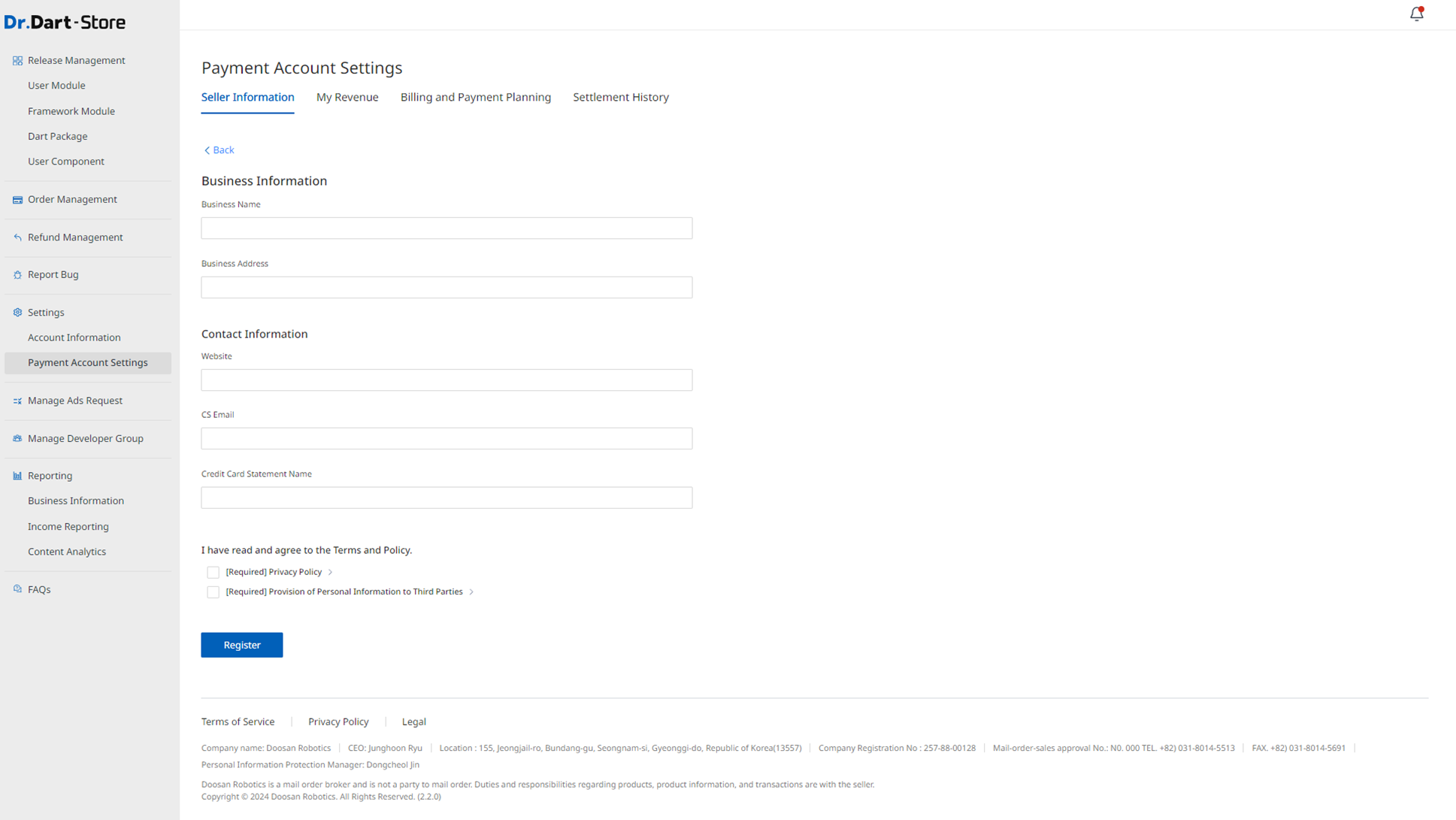The height and width of the screenshot is (820, 1456).
Task: Click the Refund Management arrow icon
Action: 17,238
